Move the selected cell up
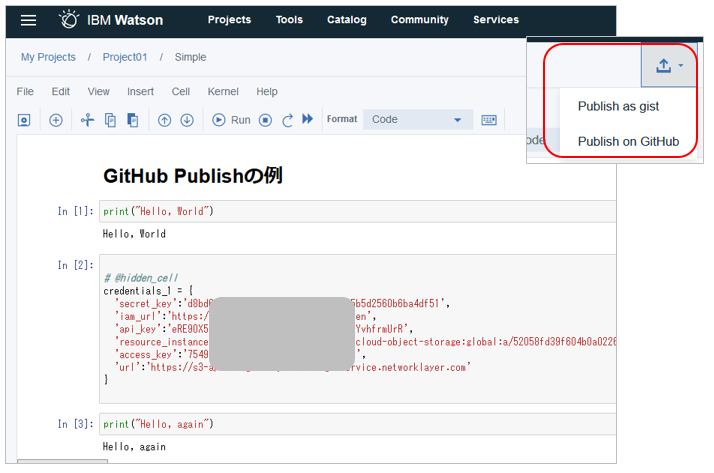The width and height of the screenshot is (714, 473). [x=164, y=120]
